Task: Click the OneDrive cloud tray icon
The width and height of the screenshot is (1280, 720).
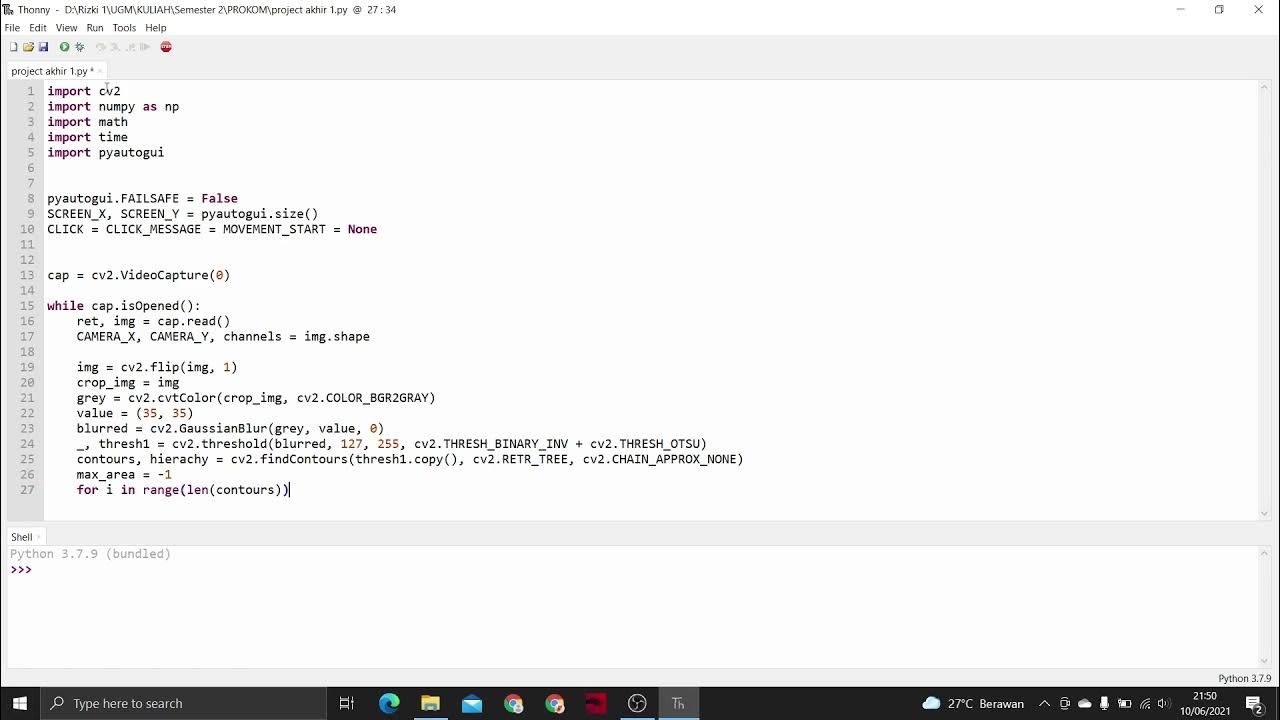Action: (x=1085, y=703)
